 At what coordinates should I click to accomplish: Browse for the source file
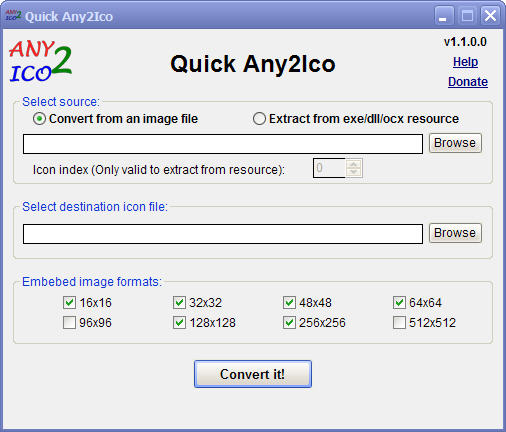pyautogui.click(x=455, y=143)
